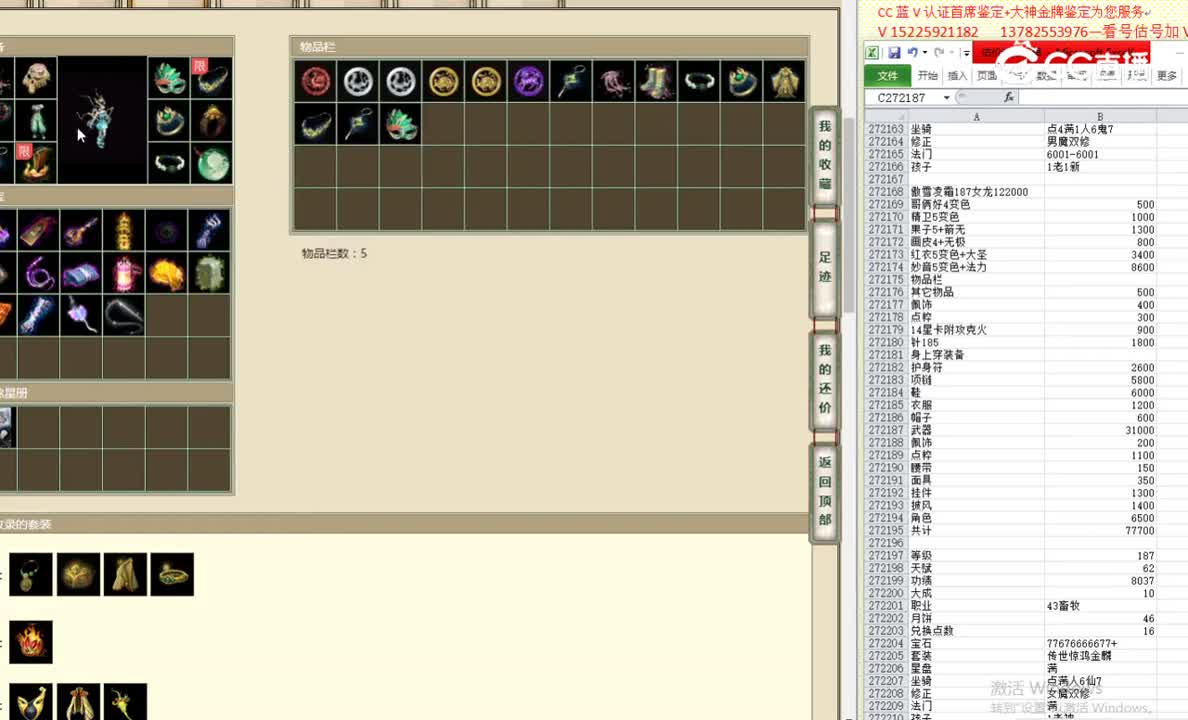
Task: Click the cell containing 妙音5变色+法力
Action: tap(976, 268)
